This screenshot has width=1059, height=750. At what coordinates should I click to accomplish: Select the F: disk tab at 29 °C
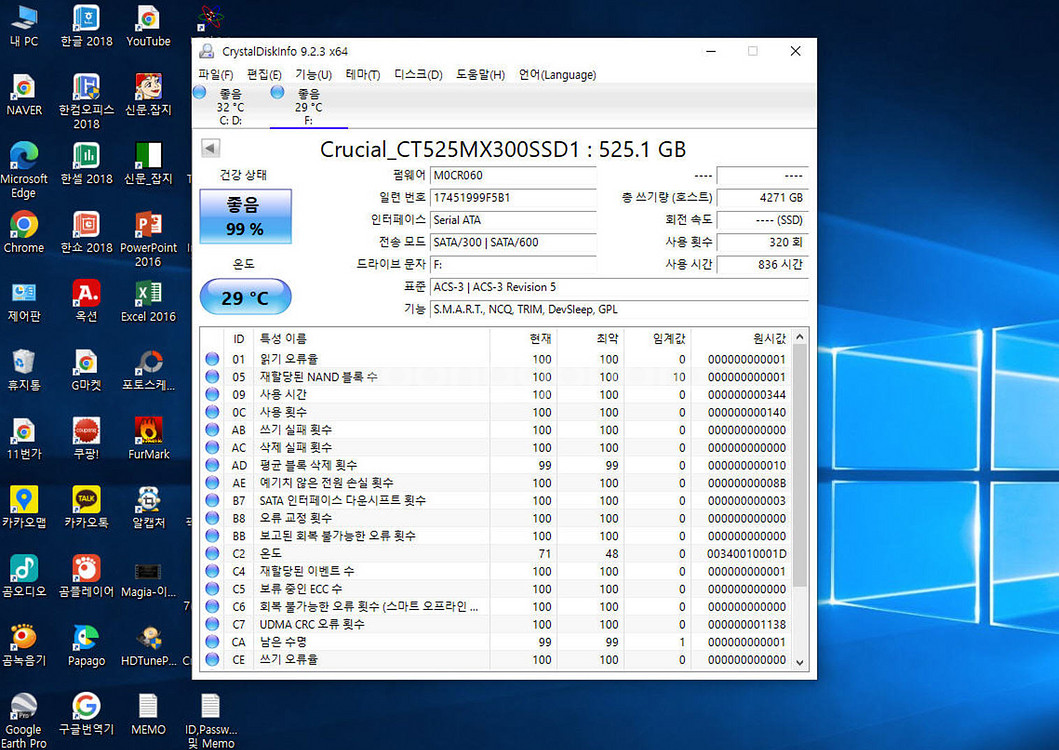(x=308, y=106)
